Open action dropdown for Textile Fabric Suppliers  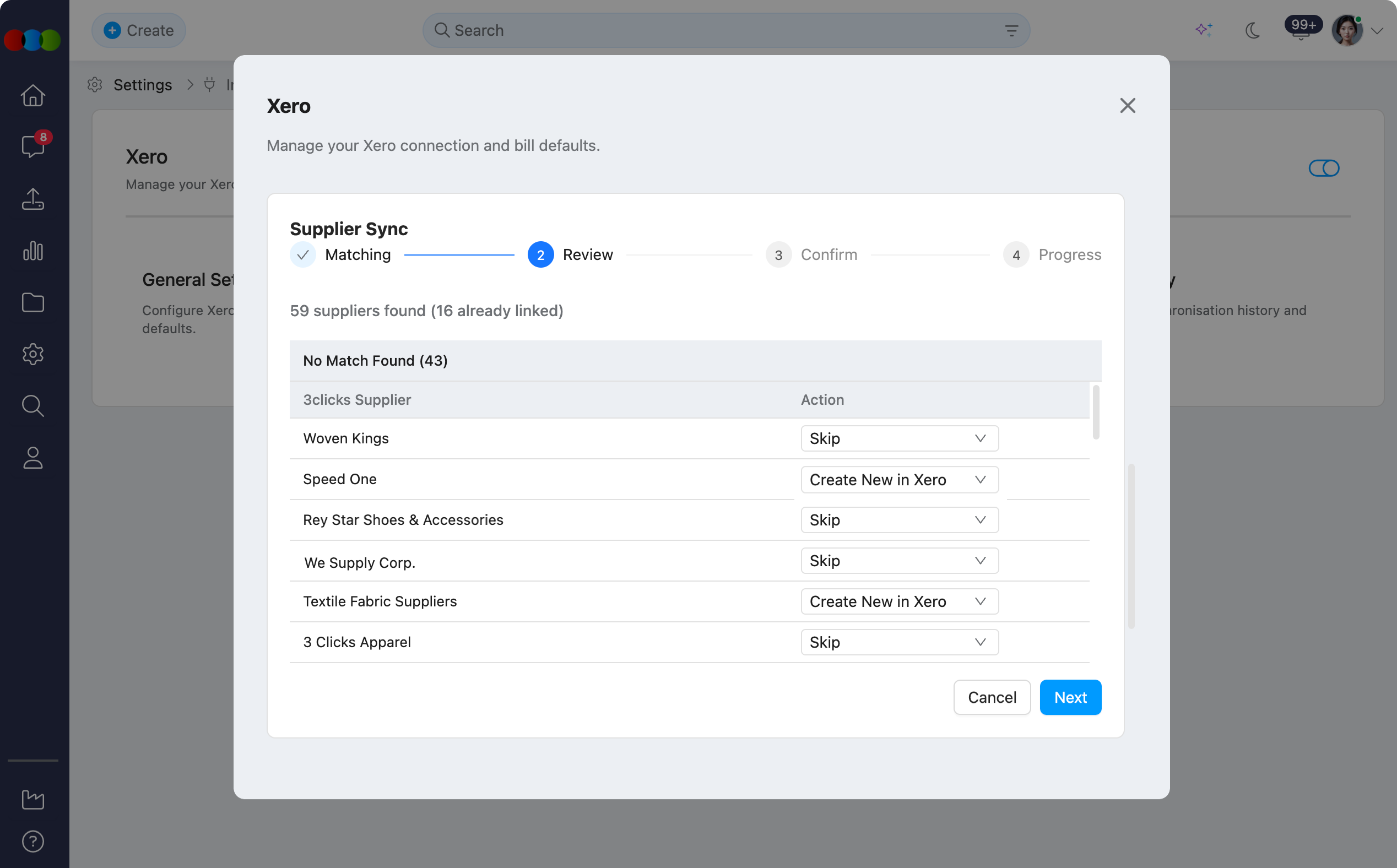point(899,601)
